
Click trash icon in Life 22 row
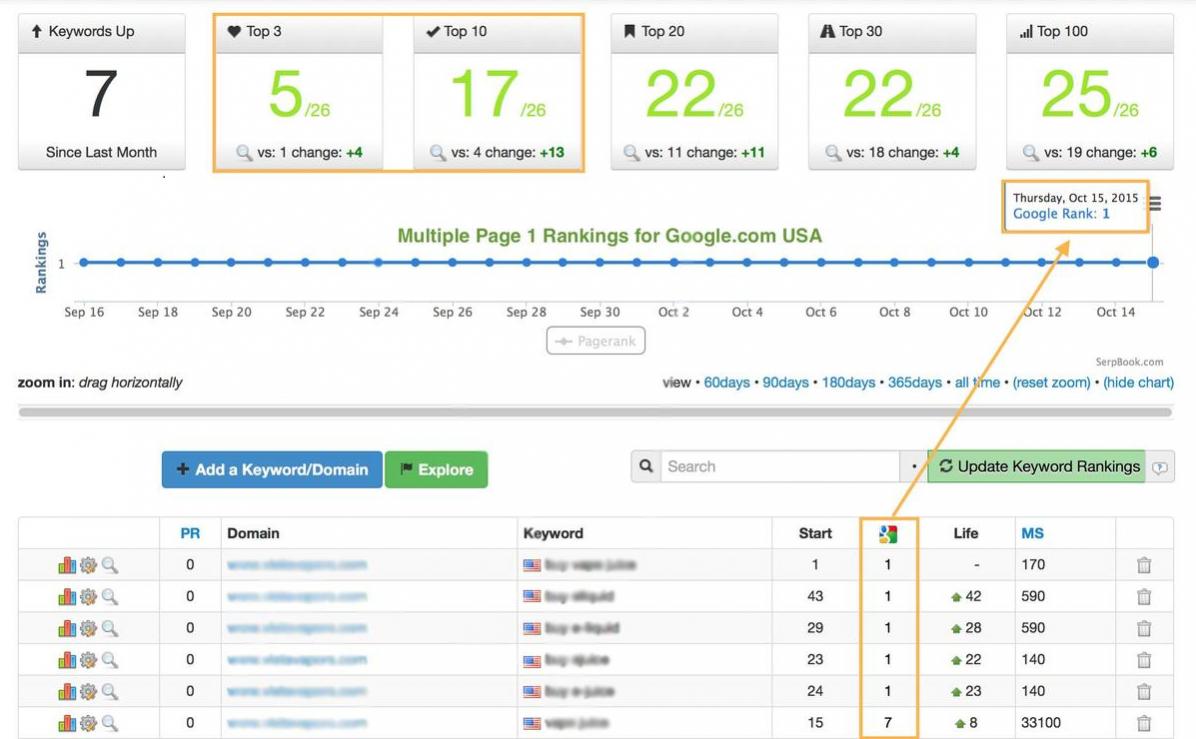1143,660
